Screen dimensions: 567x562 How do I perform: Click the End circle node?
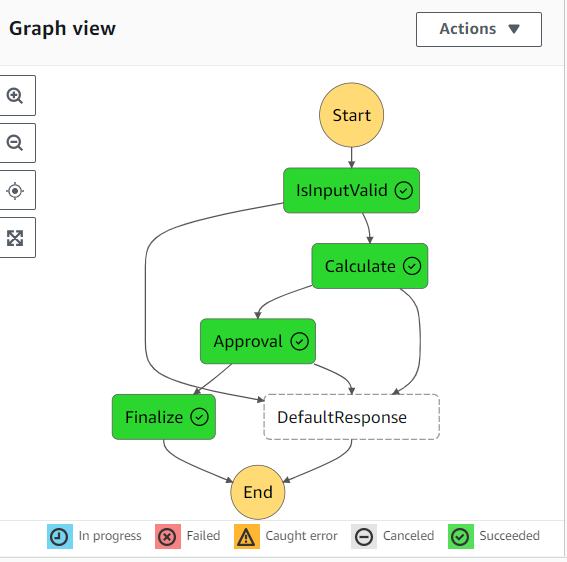(x=258, y=492)
